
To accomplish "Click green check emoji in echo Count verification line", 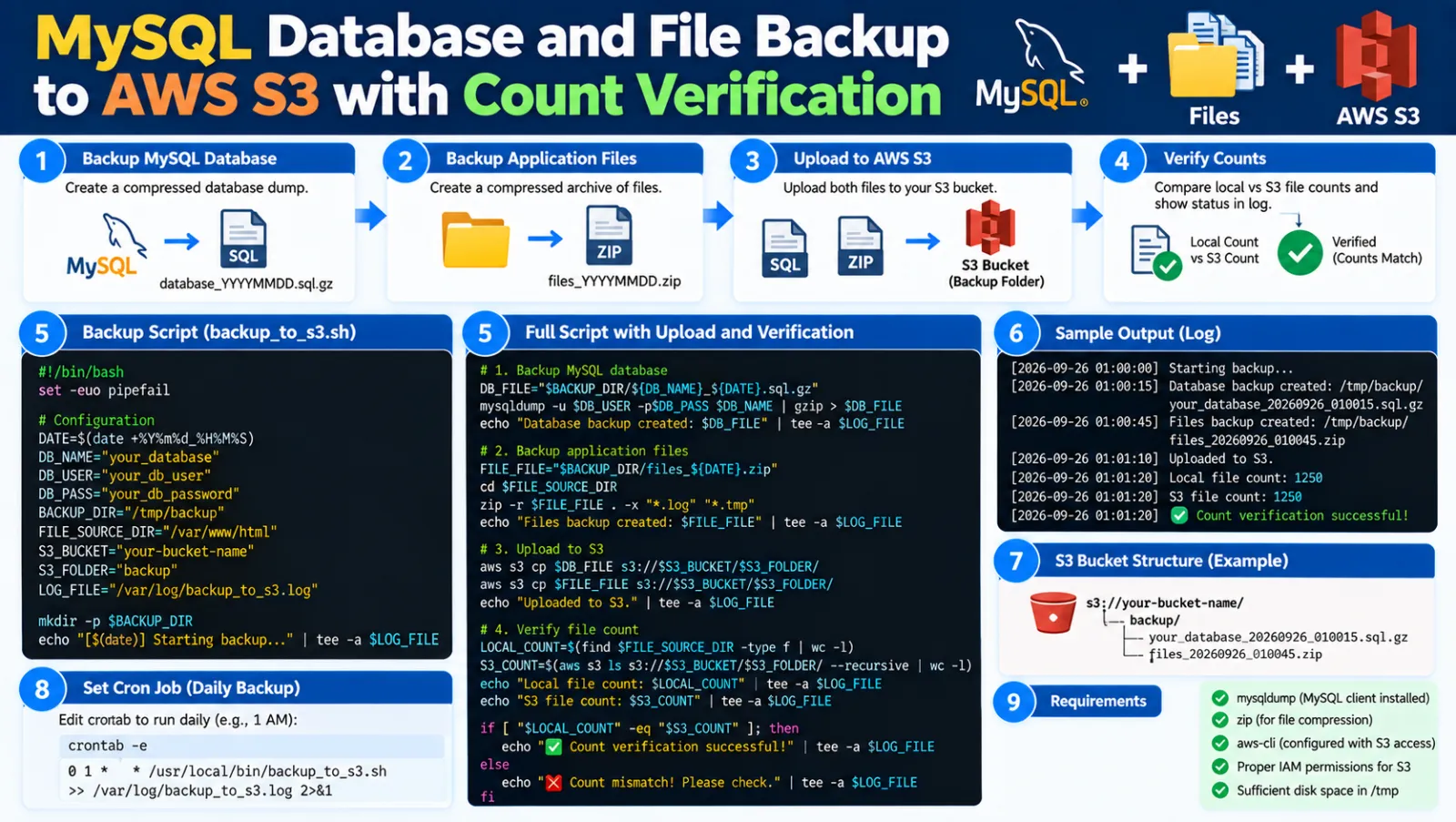I will [553, 746].
